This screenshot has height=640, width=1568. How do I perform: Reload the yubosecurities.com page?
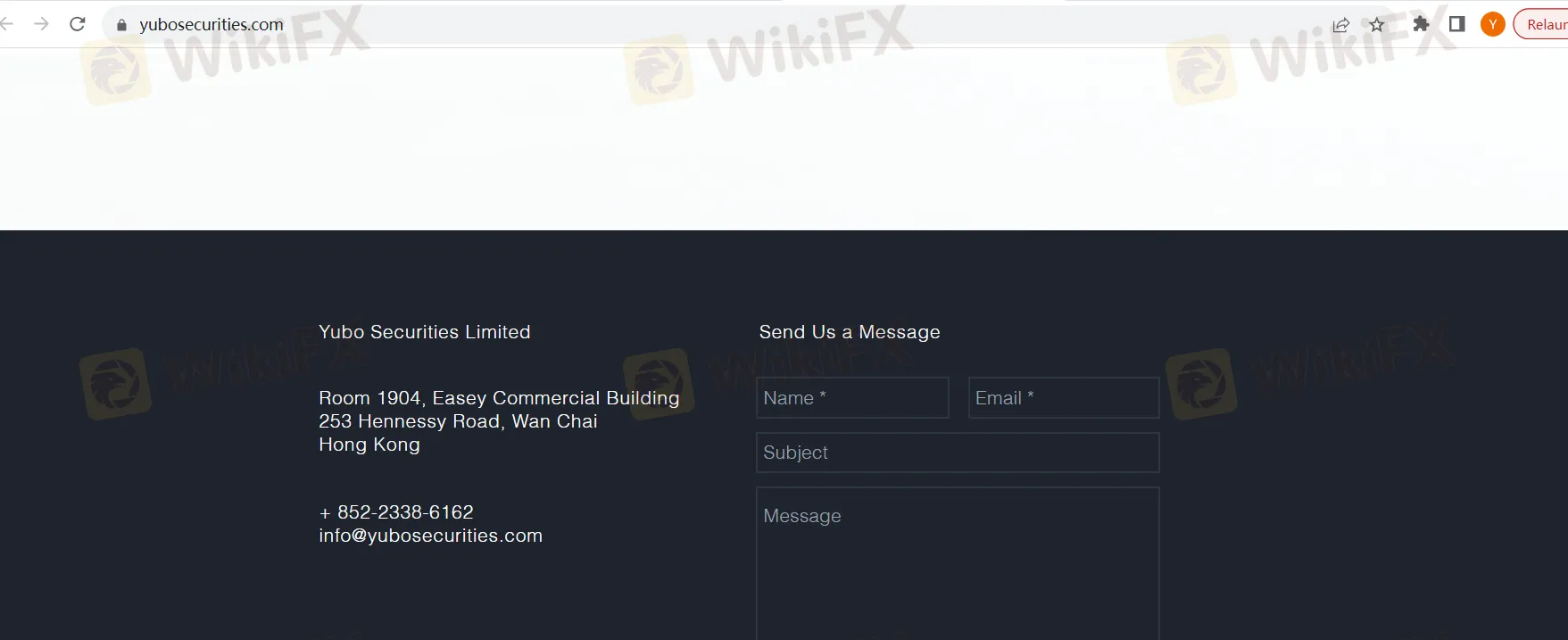tap(78, 24)
